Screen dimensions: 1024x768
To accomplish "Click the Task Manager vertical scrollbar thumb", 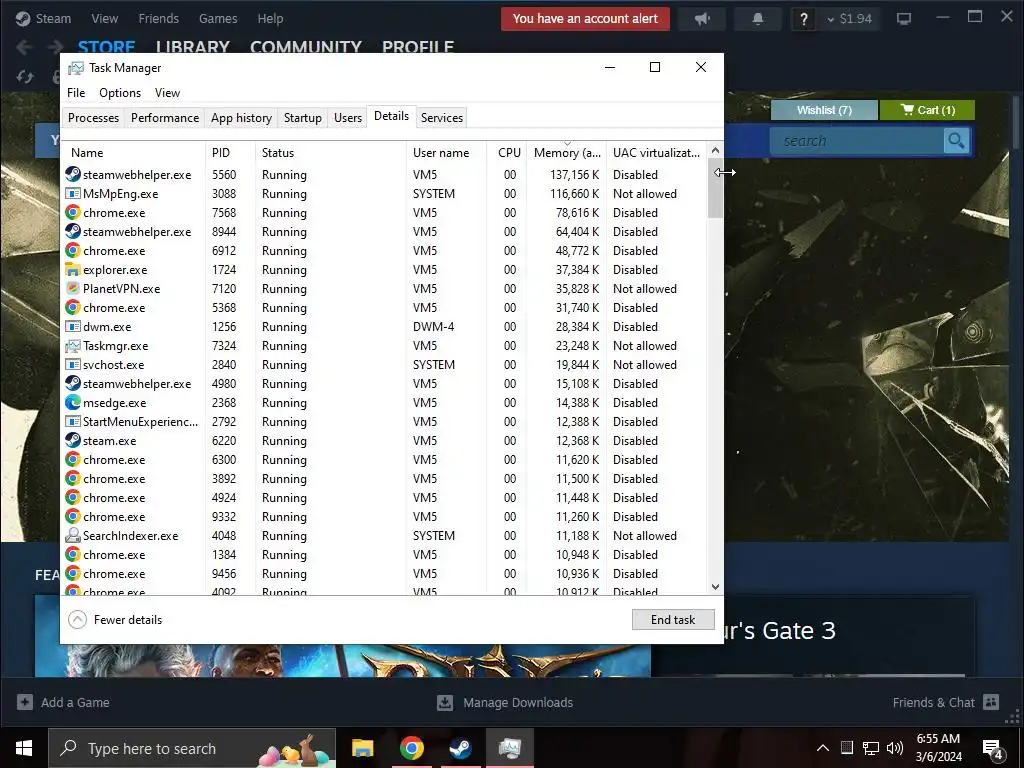I will click(715, 187).
